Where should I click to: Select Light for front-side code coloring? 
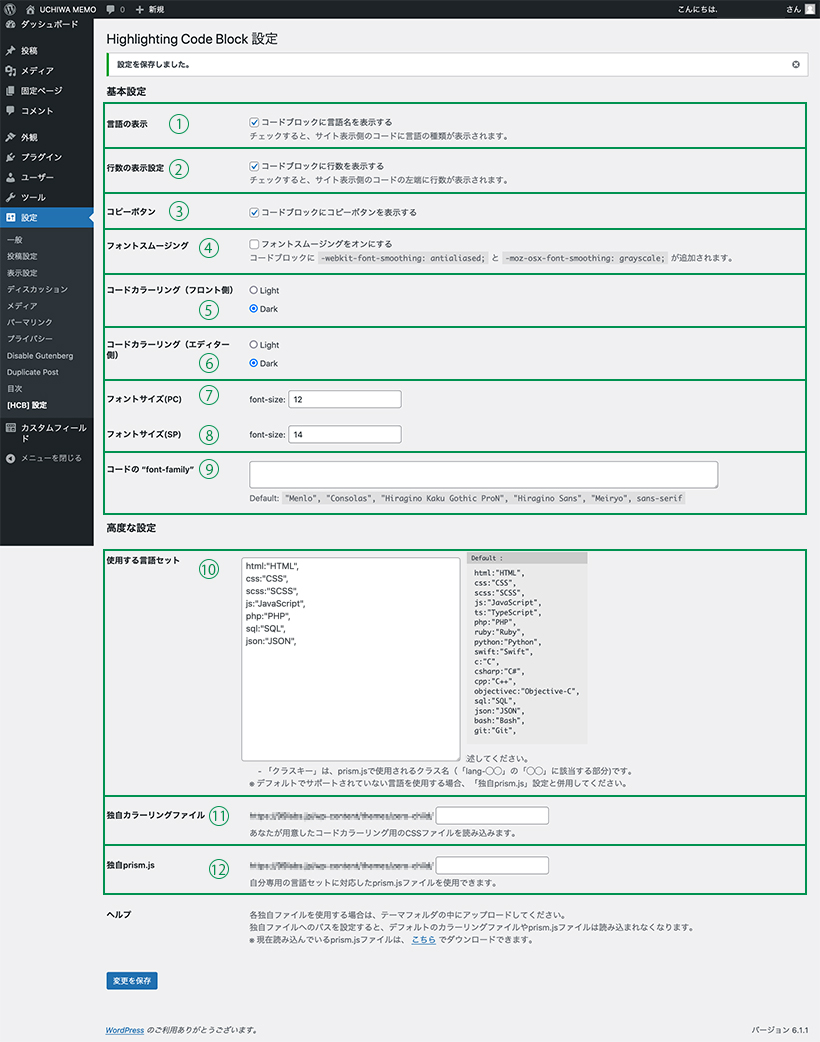[254, 290]
